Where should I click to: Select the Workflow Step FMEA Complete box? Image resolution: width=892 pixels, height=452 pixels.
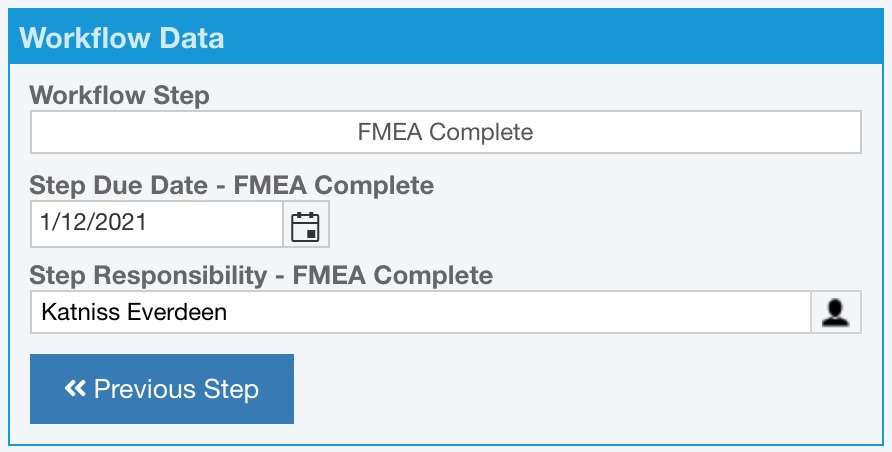tap(445, 132)
